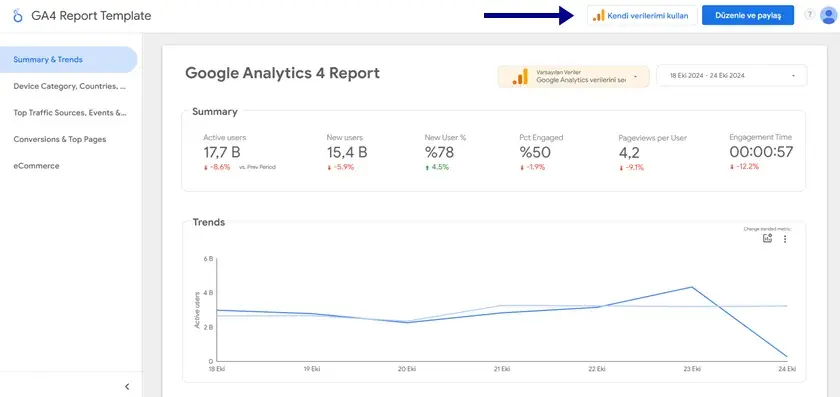Open the Varsayılan Veriler data source dropdown
840x397 pixels.
(x=573, y=77)
